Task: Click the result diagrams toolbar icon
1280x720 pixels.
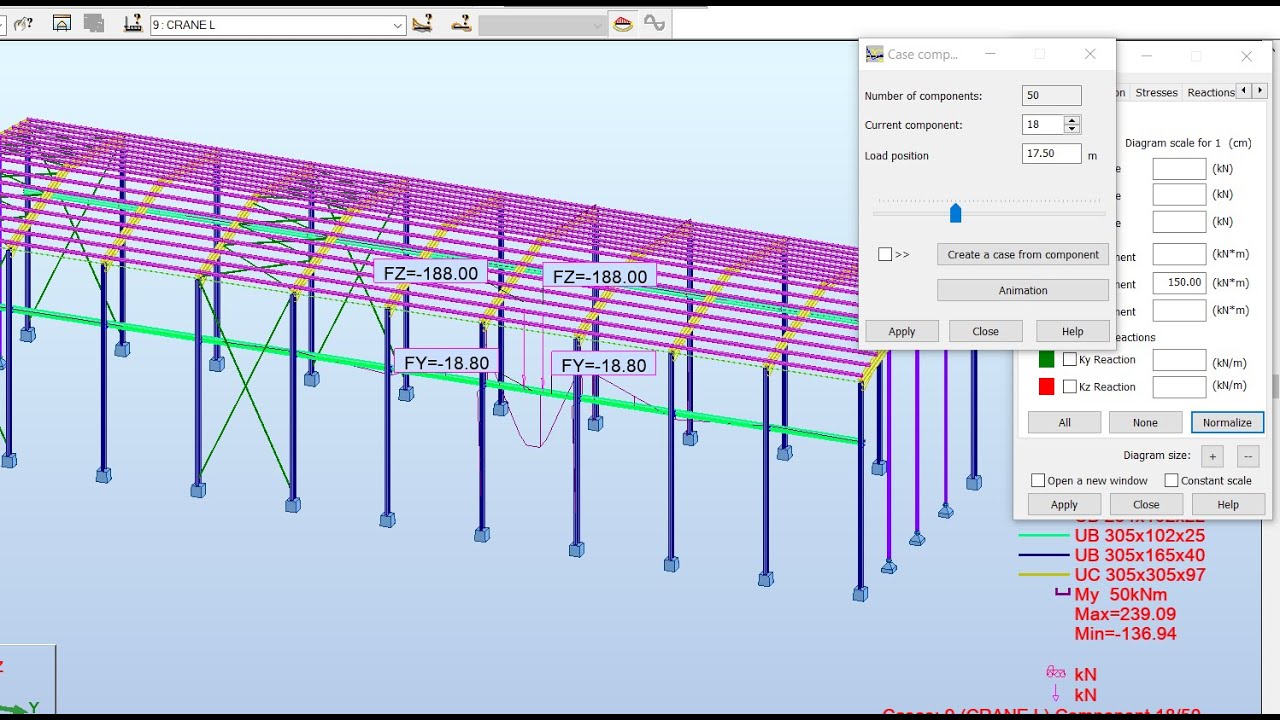Action: [x=623, y=23]
